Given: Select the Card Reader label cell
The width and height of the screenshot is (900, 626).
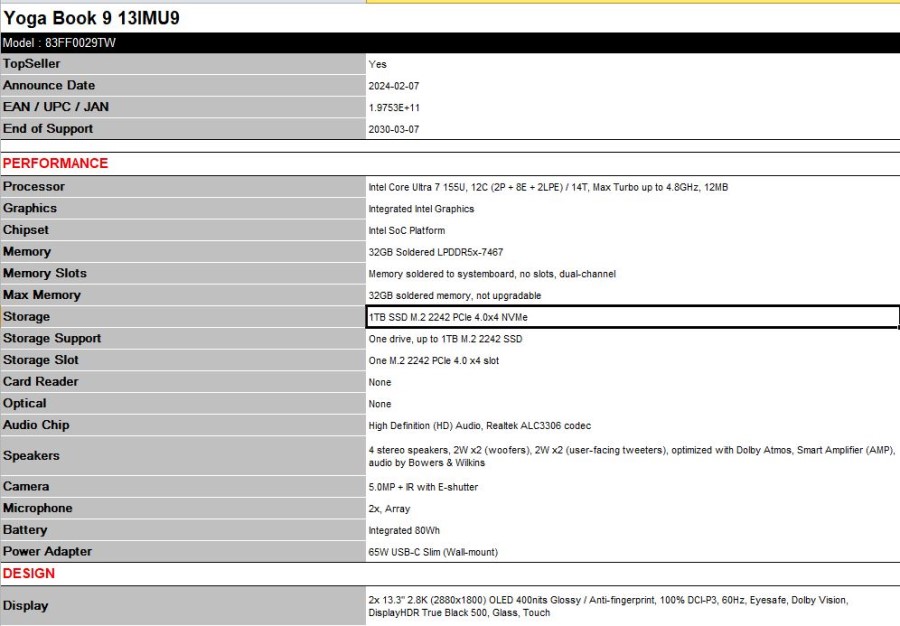Looking at the screenshot, I should pyautogui.click(x=183, y=382).
